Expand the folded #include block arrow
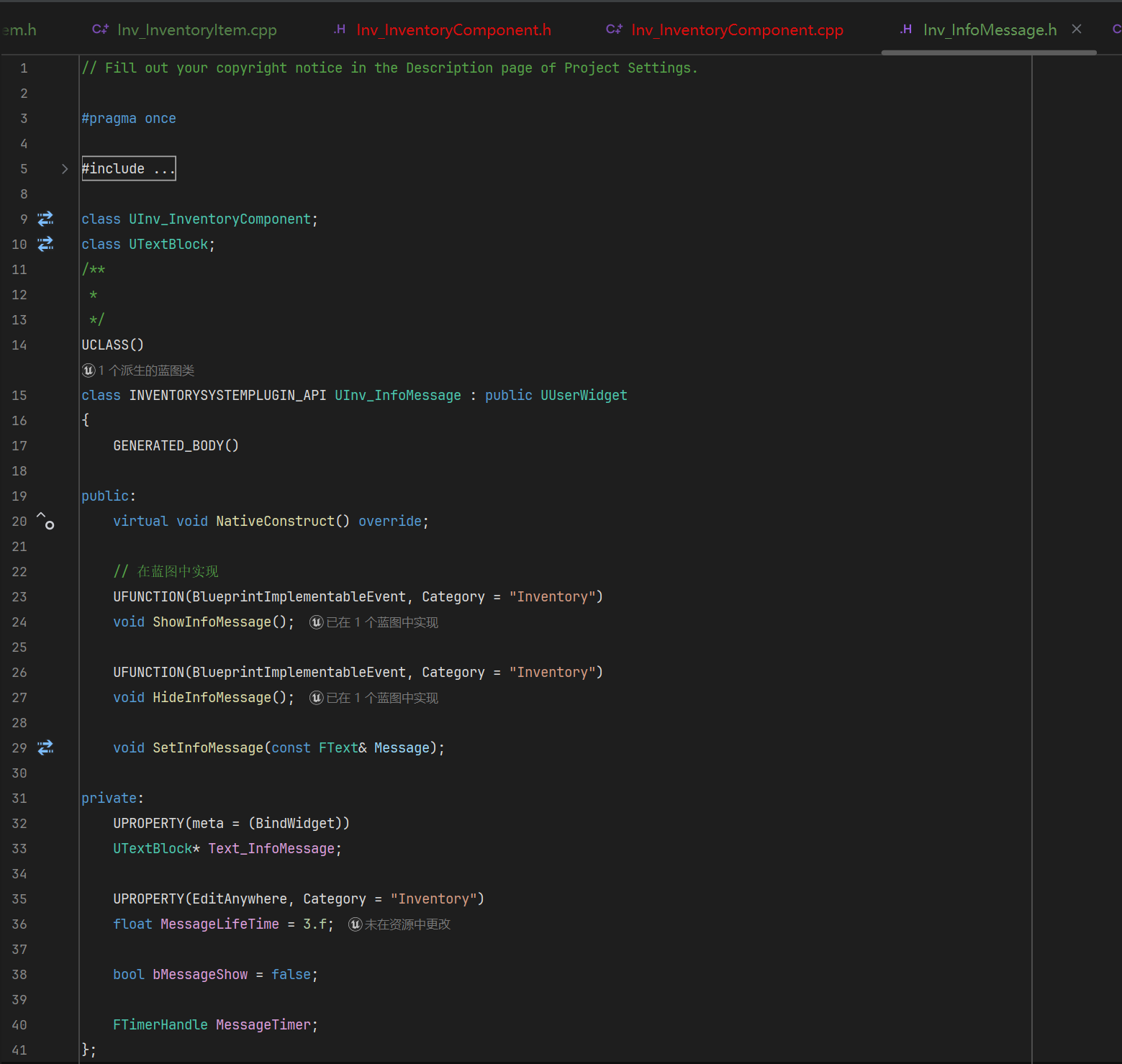 (65, 168)
